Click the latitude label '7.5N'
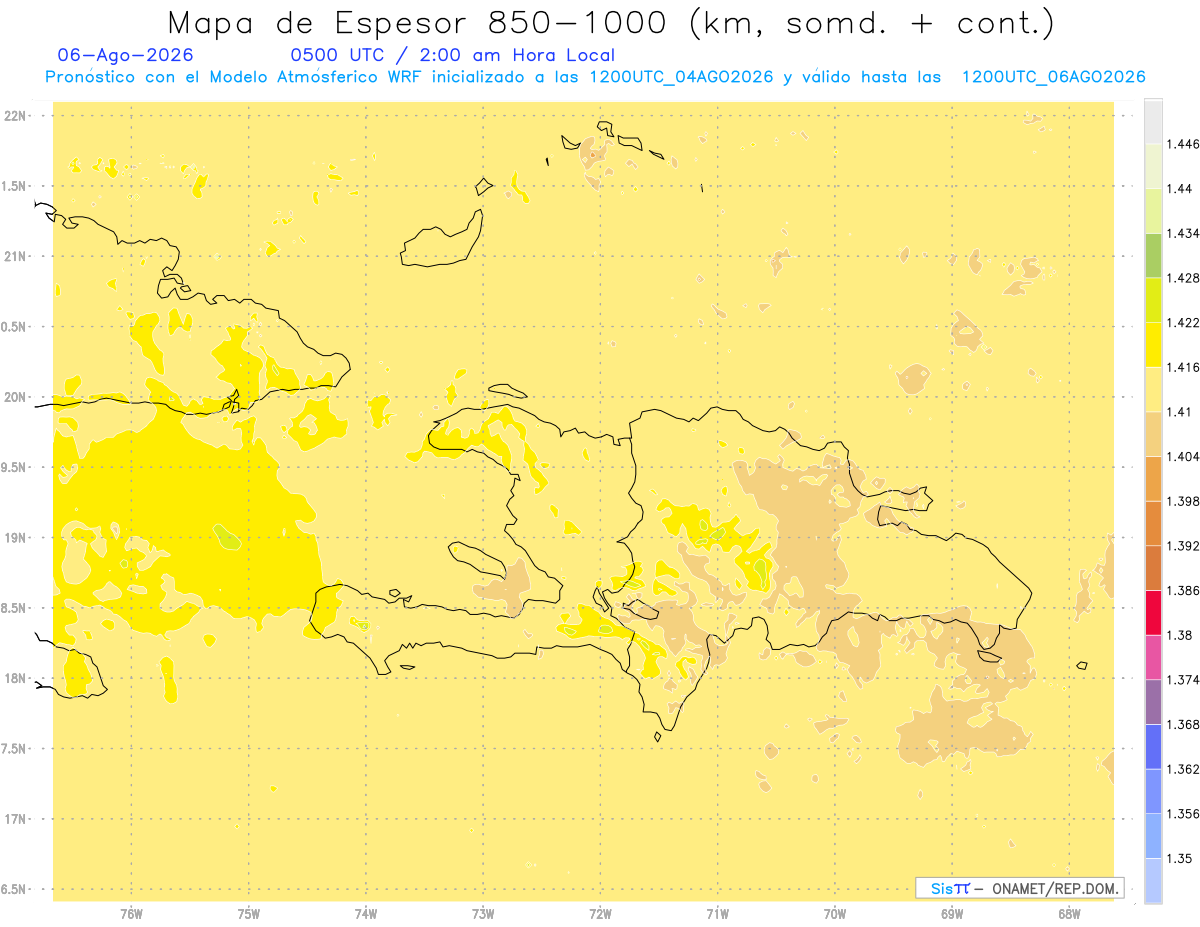 pyautogui.click(x=15, y=749)
